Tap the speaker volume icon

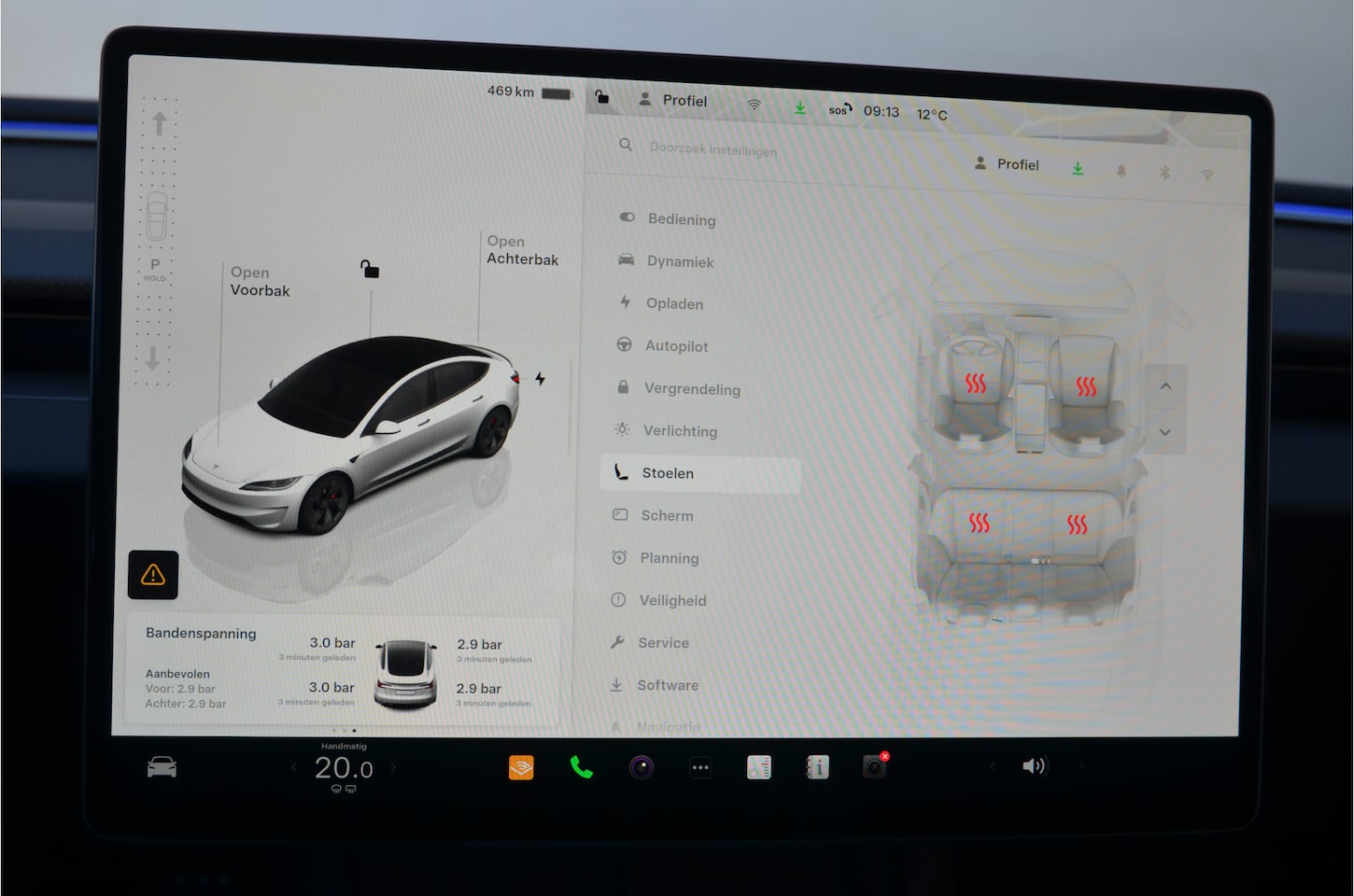1034,766
